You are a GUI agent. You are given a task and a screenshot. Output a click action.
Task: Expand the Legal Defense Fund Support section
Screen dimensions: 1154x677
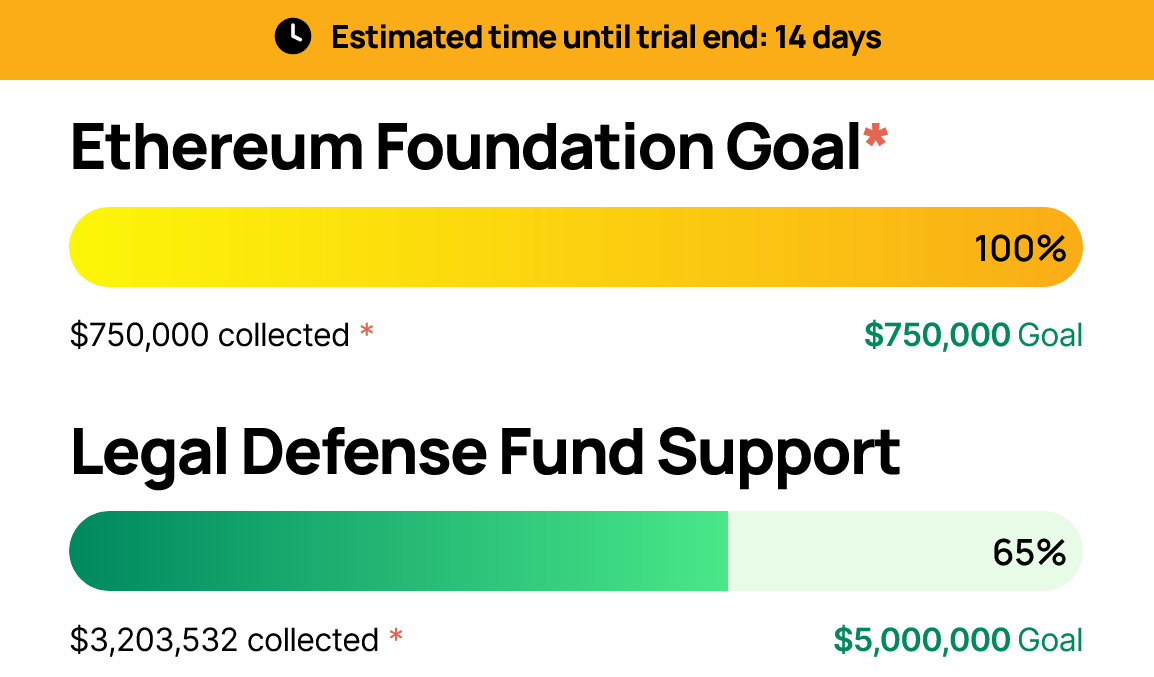(486, 452)
